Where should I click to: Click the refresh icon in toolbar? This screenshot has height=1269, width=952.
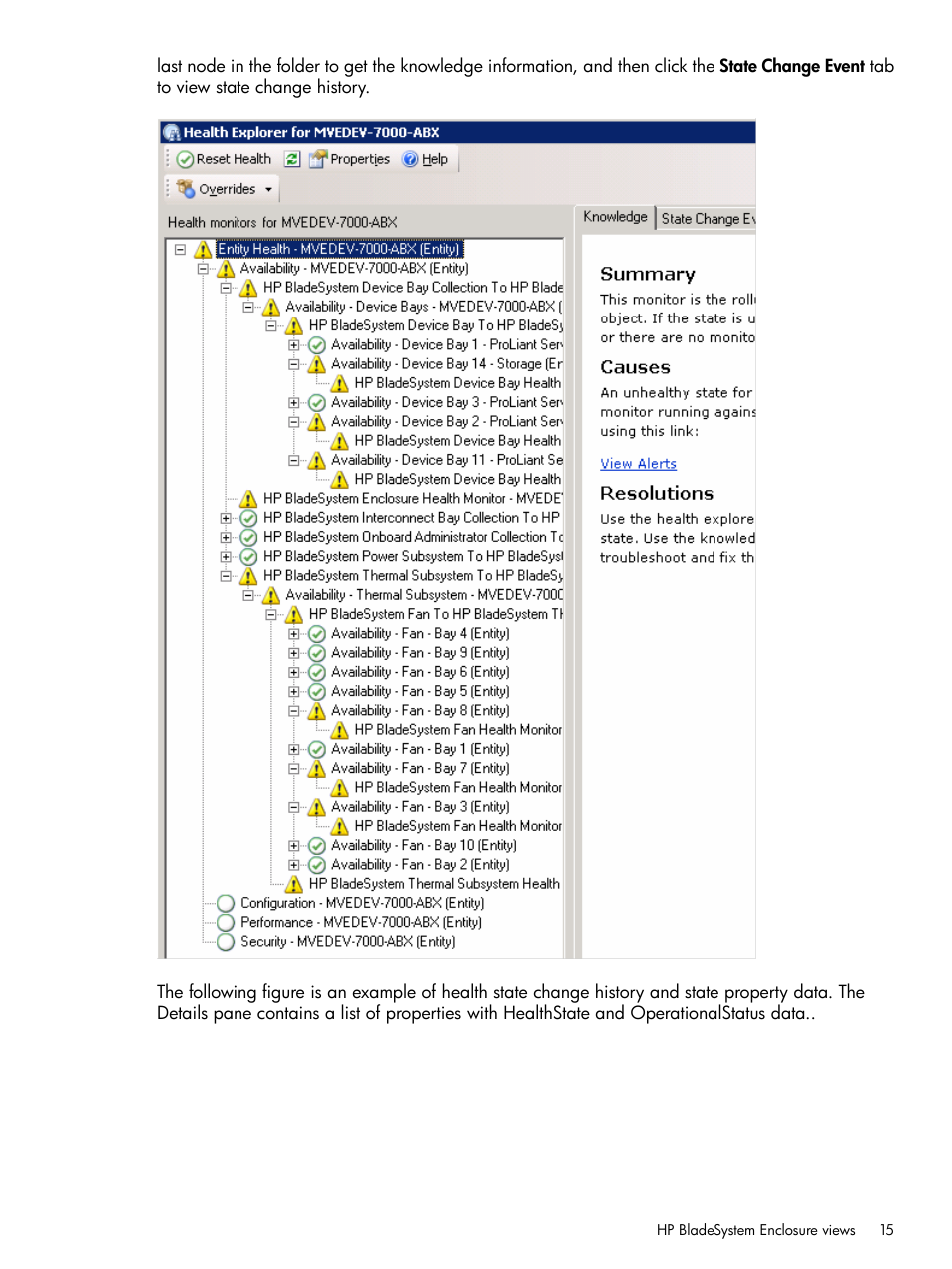click(x=292, y=159)
